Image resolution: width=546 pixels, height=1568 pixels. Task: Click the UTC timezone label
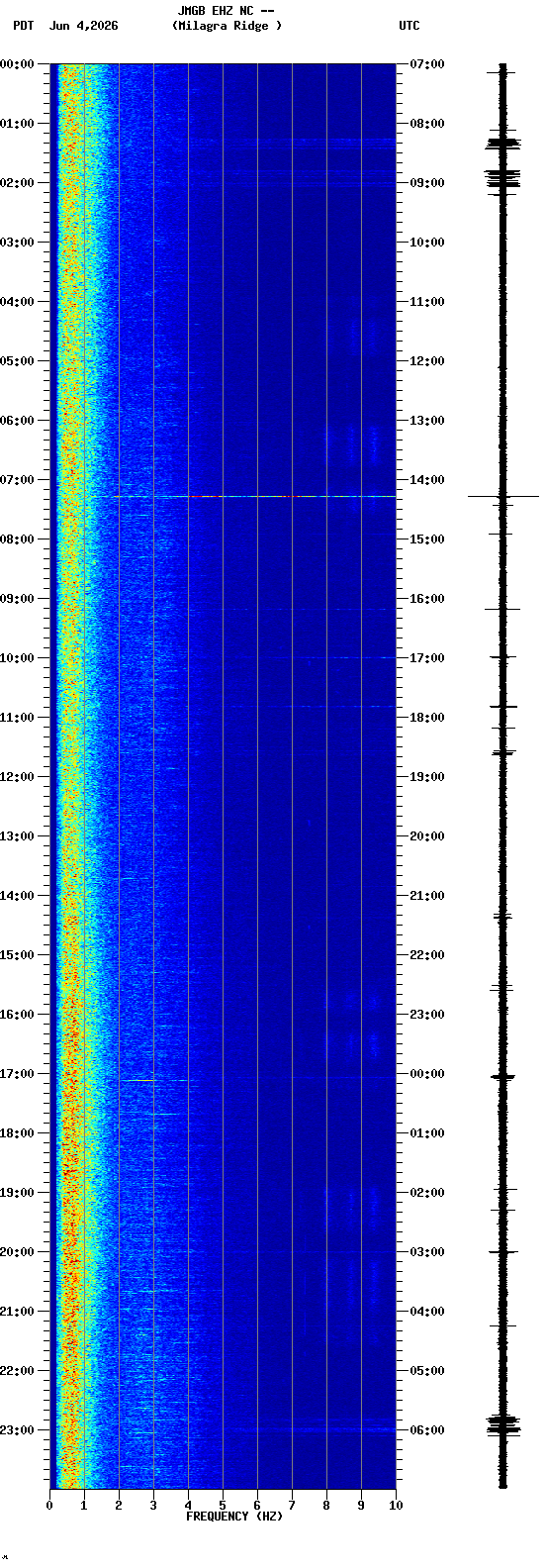[409, 26]
